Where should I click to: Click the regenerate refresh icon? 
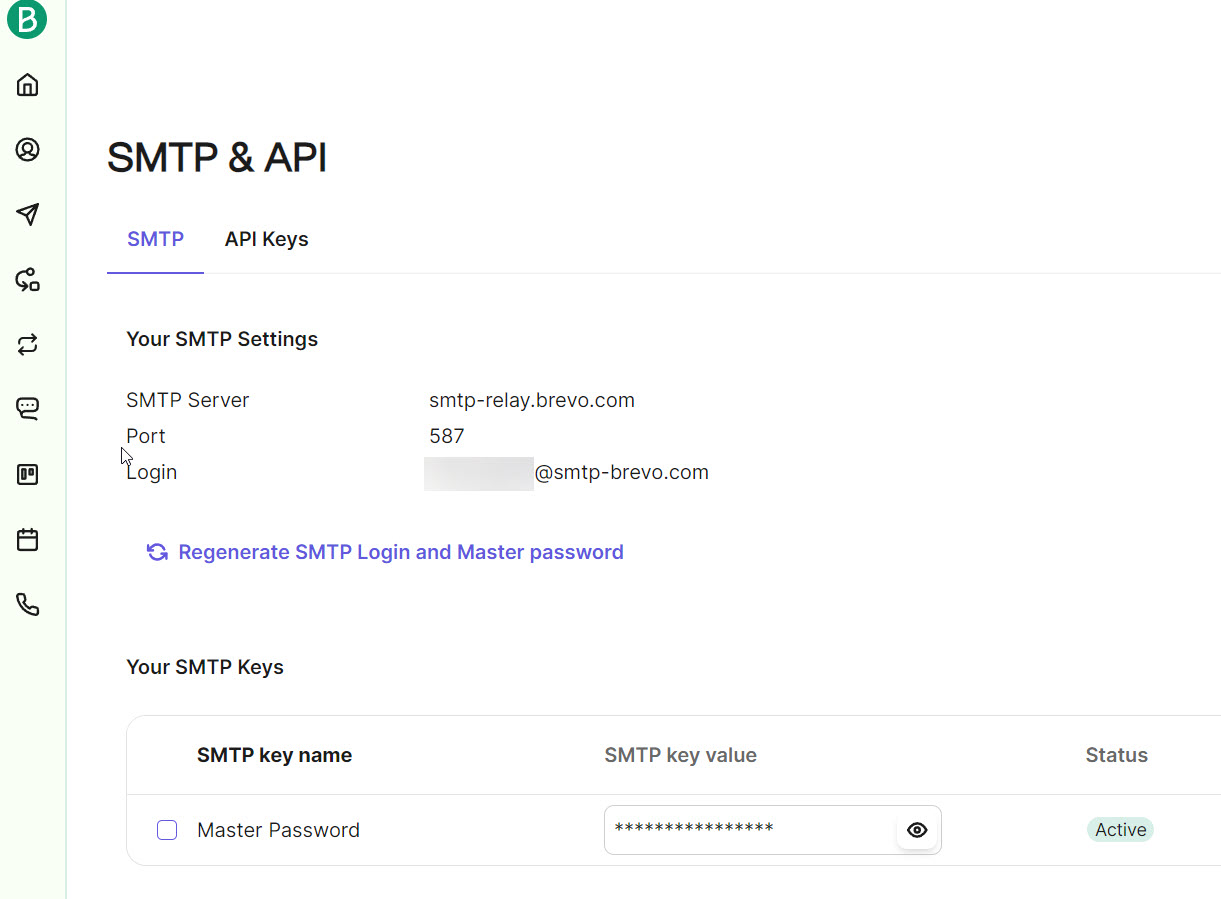point(157,552)
